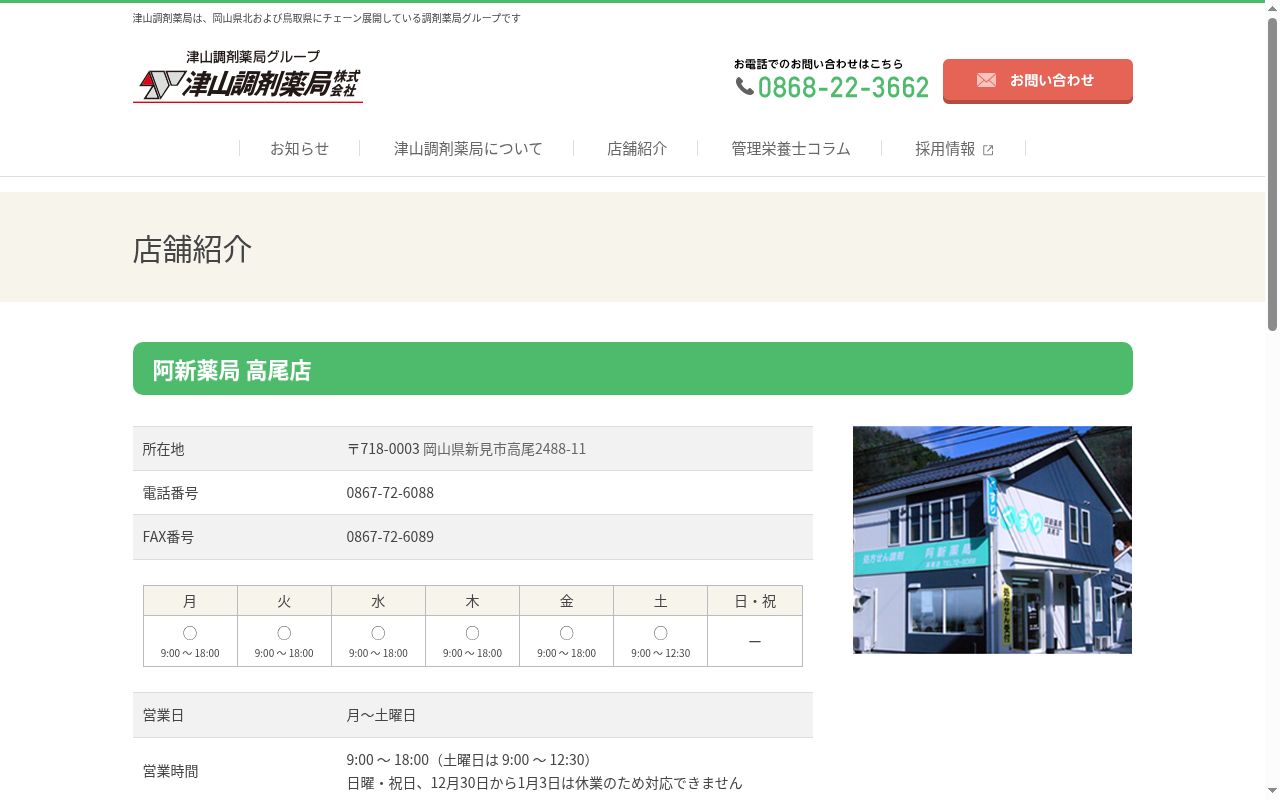1280x800 pixels.
Task: Click the page vertical scrollbar
Action: coord(1272,175)
